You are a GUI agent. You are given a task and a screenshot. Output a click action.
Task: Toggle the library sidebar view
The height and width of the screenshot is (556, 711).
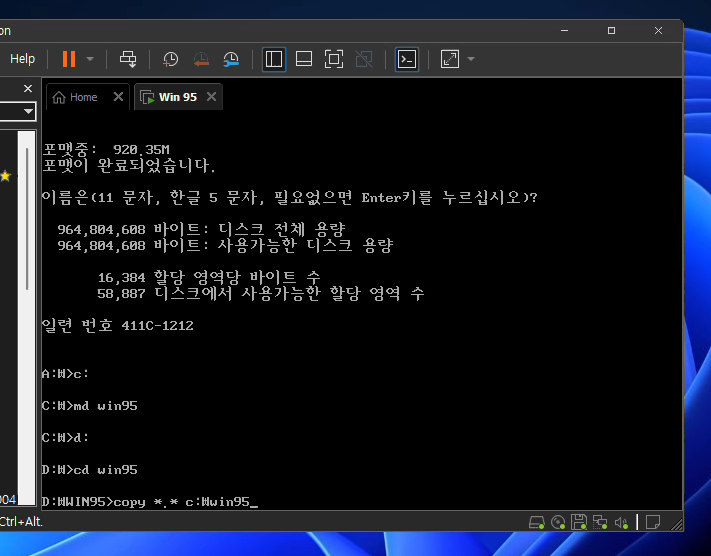[x=274, y=59]
